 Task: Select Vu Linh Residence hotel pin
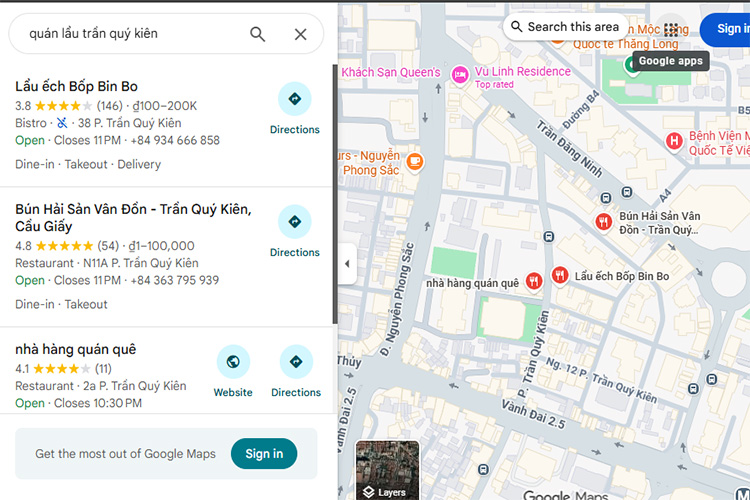pos(460,75)
